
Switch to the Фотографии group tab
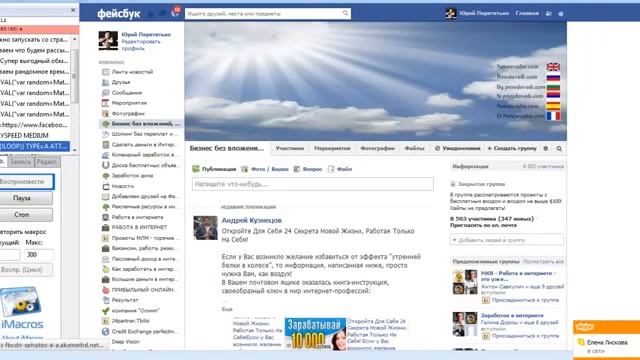coord(378,149)
